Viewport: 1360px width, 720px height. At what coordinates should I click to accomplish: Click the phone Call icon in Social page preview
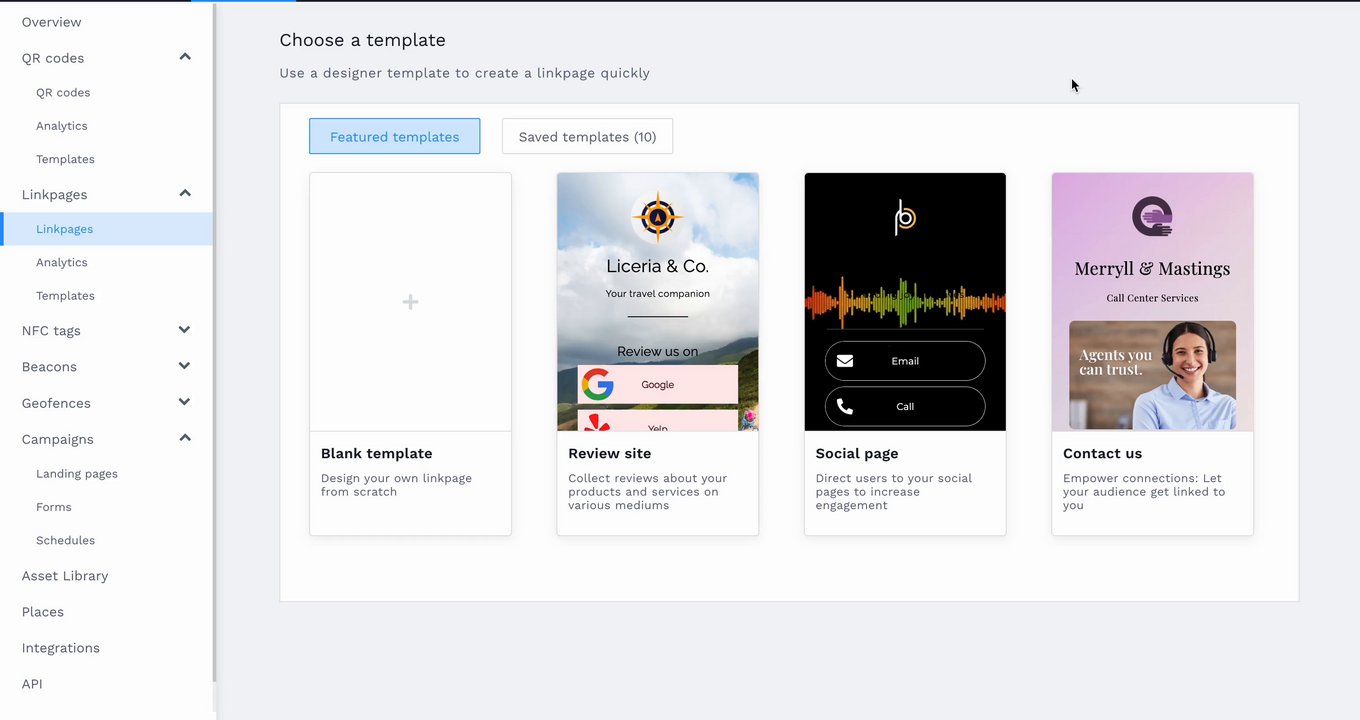(x=845, y=406)
